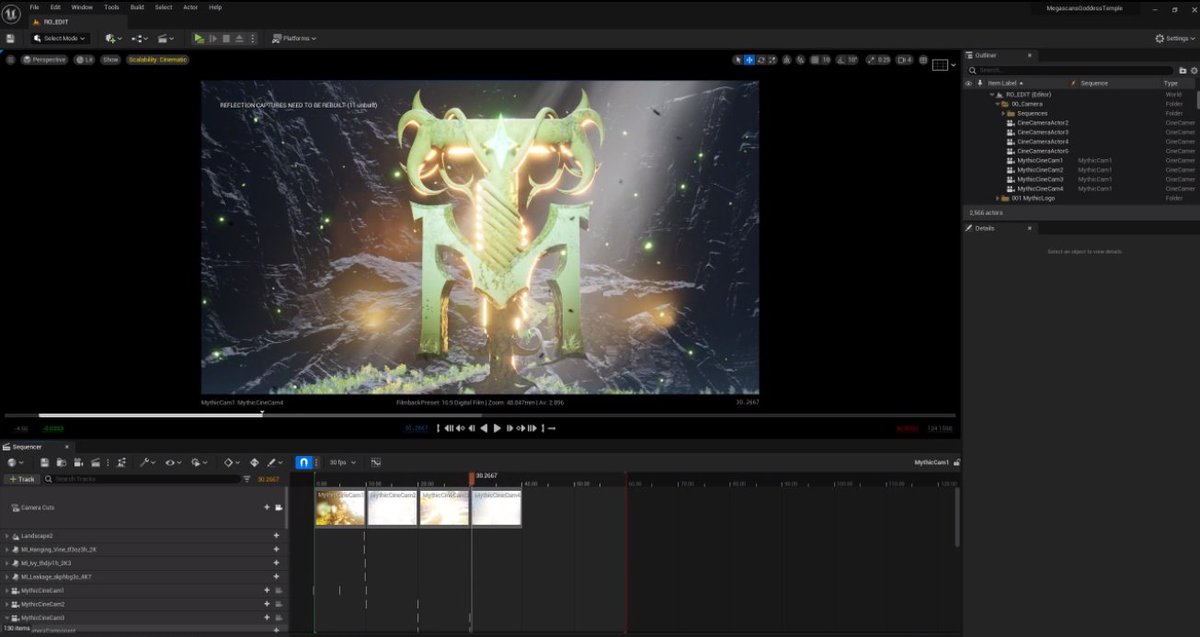Expand the Sequences folder in the Outliner
This screenshot has height=637, width=1200.
tap(1004, 113)
